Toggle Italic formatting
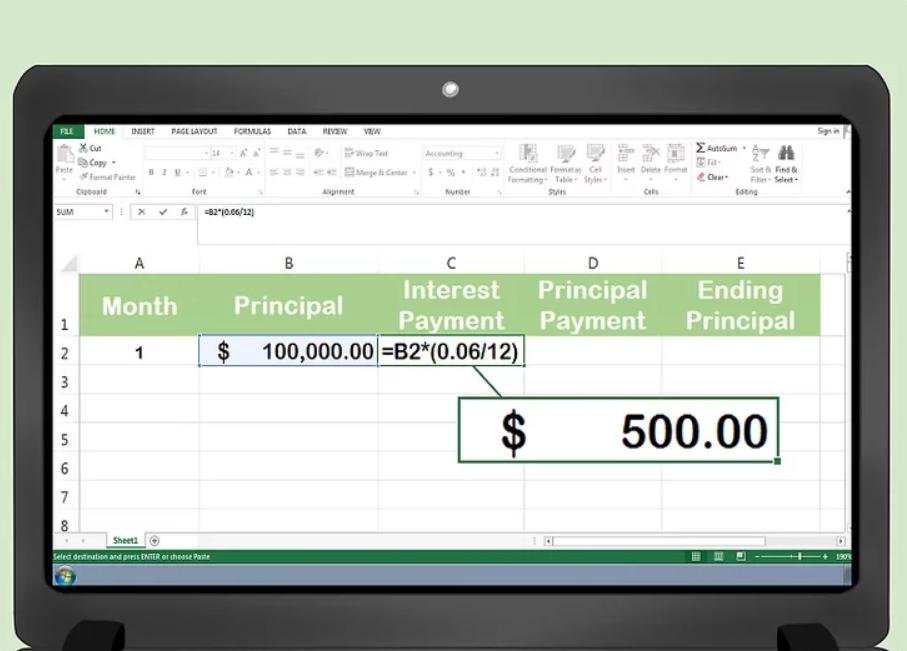The image size is (907, 651). click(164, 172)
